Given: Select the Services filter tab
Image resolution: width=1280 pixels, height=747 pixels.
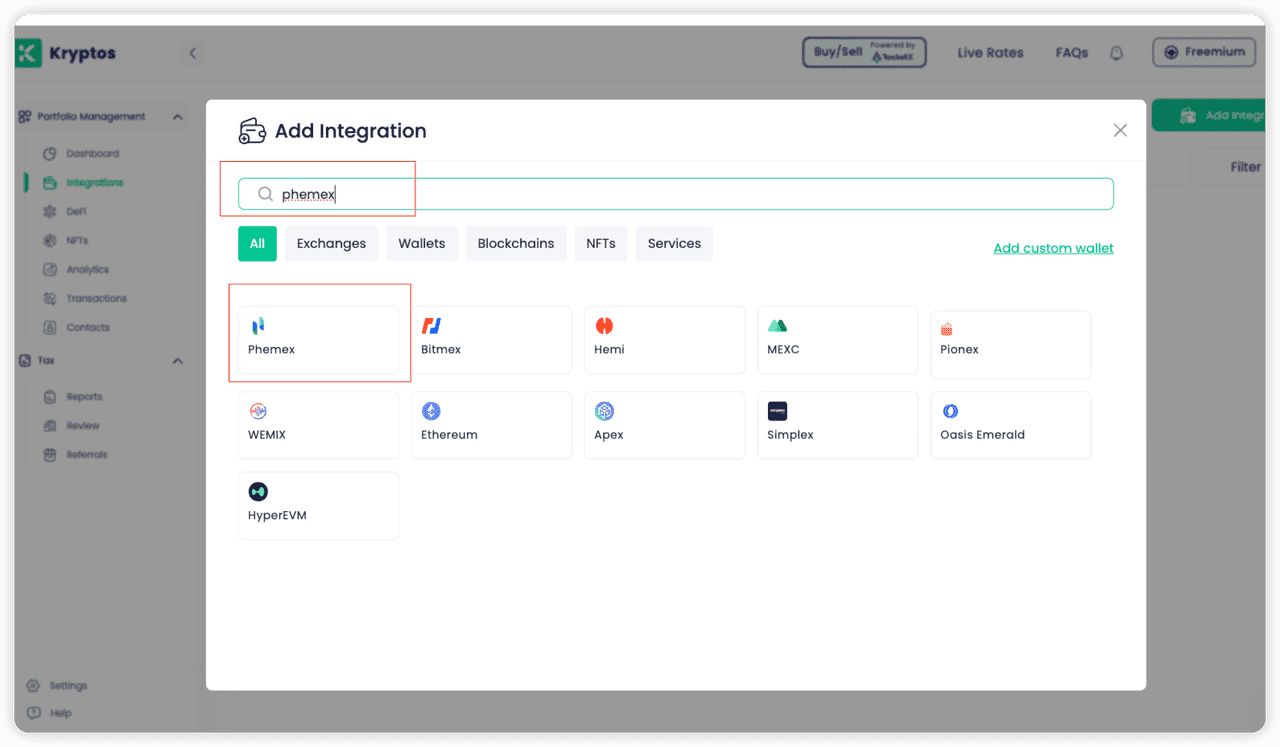Looking at the screenshot, I should (x=674, y=244).
